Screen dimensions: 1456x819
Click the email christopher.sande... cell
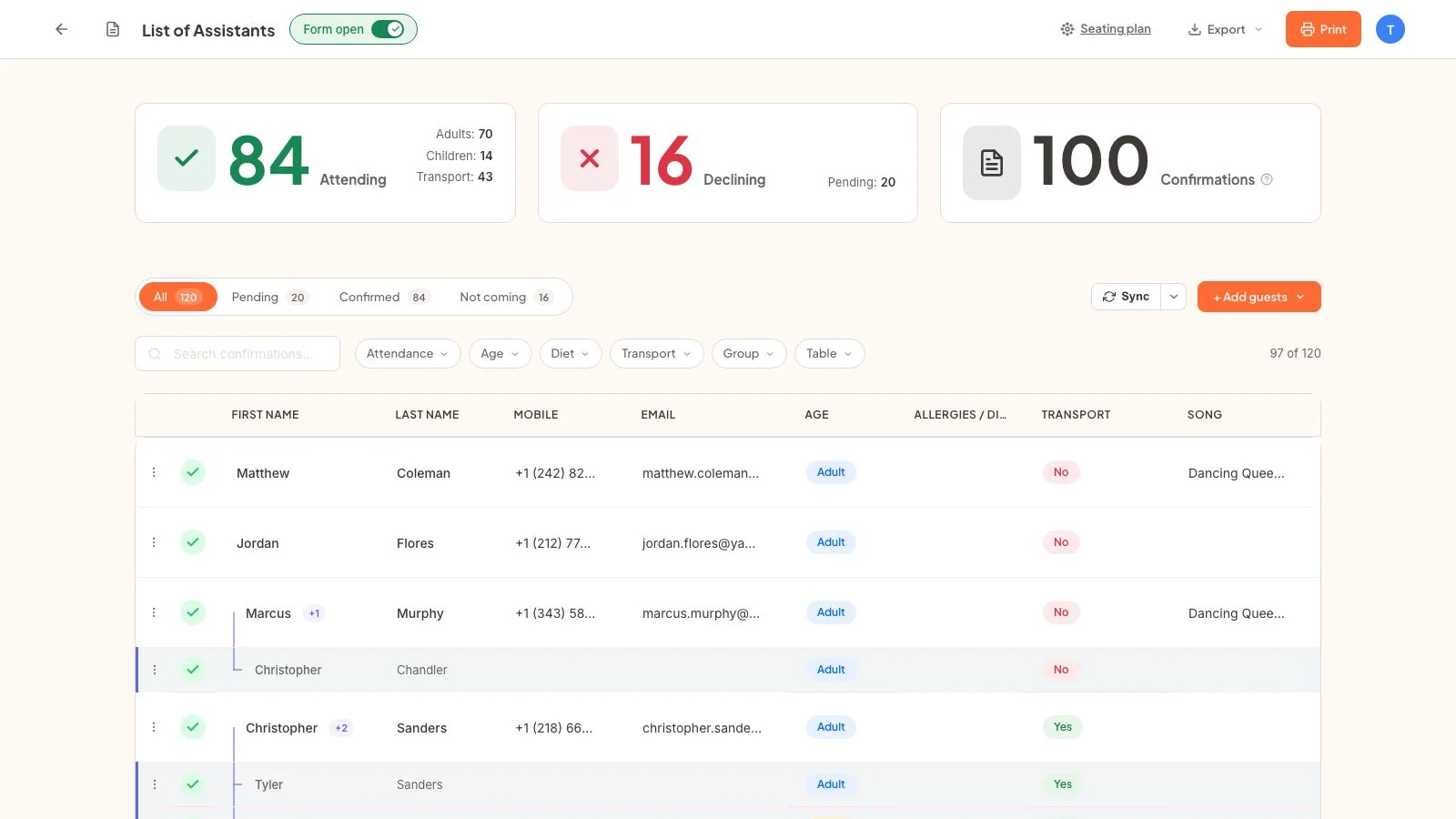(702, 728)
